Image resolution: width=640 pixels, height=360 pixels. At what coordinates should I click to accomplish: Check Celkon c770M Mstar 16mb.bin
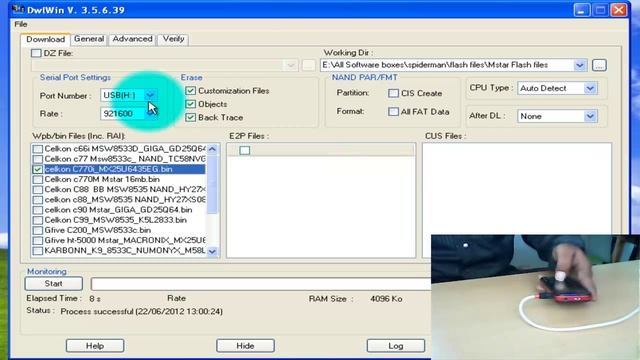click(x=38, y=180)
